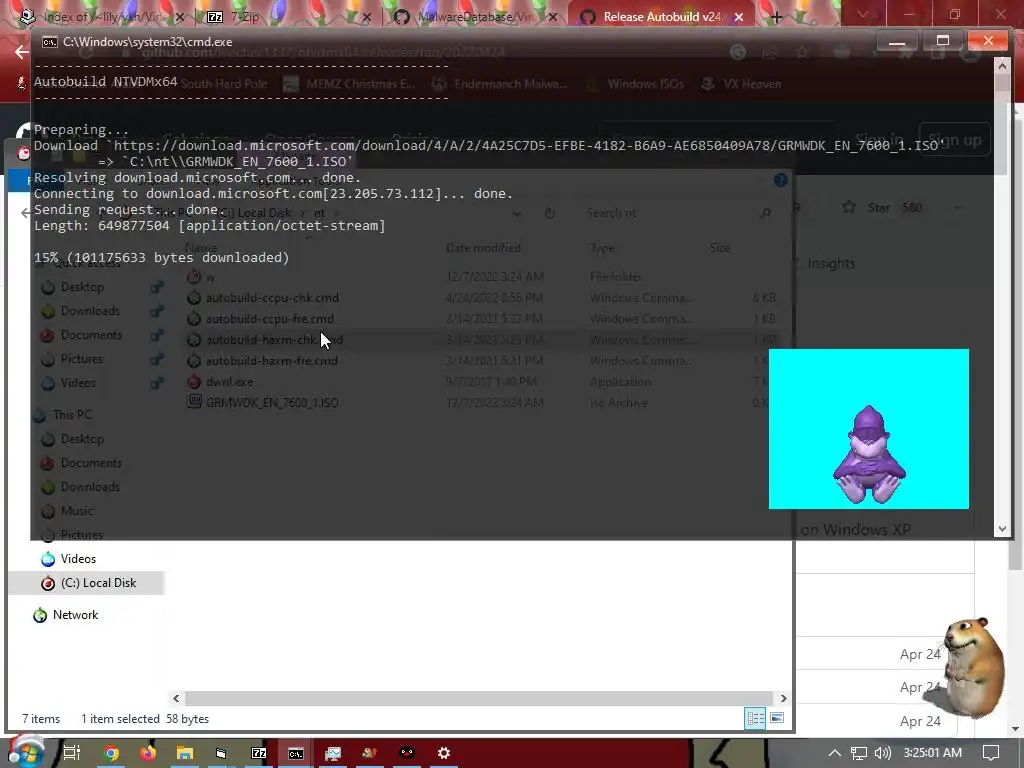The height and width of the screenshot is (768, 1024).
Task: Launch Firefox from the taskbar
Action: point(148,753)
